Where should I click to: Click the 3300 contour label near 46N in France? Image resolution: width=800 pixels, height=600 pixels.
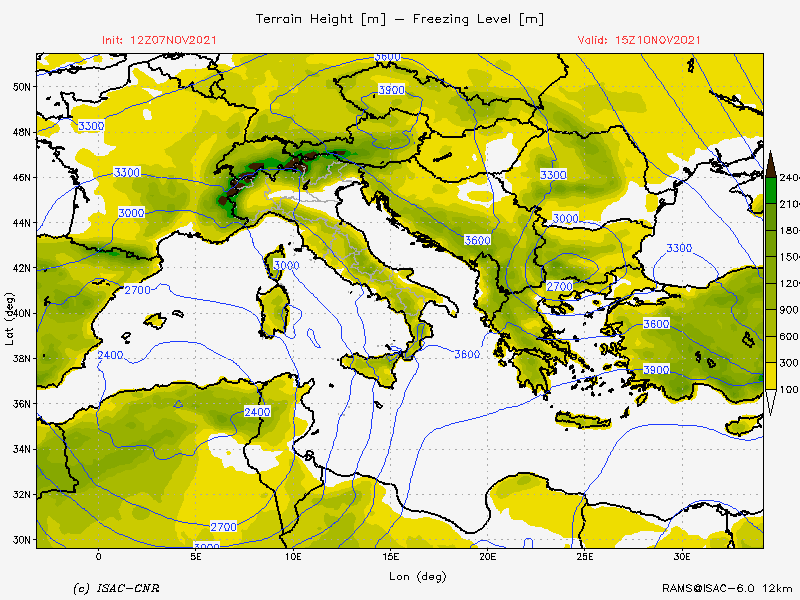127,172
